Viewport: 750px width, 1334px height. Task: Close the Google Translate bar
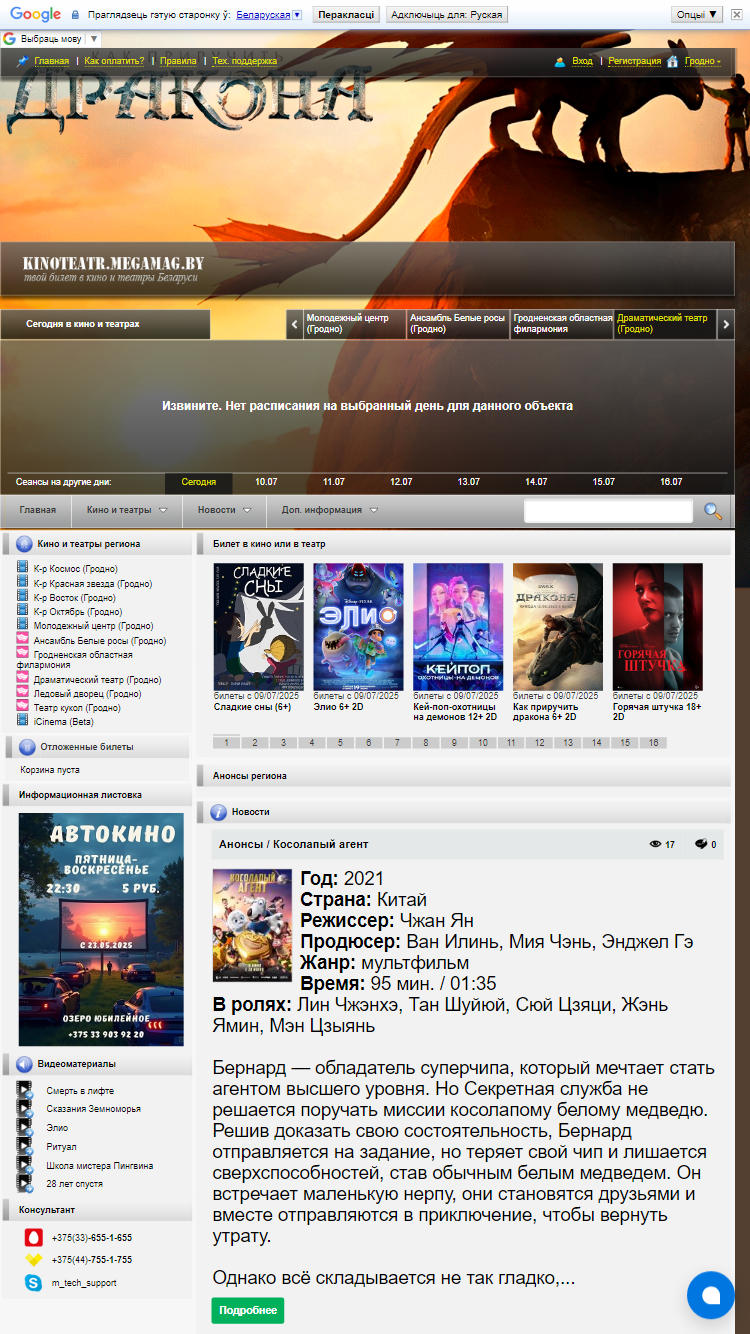point(738,15)
